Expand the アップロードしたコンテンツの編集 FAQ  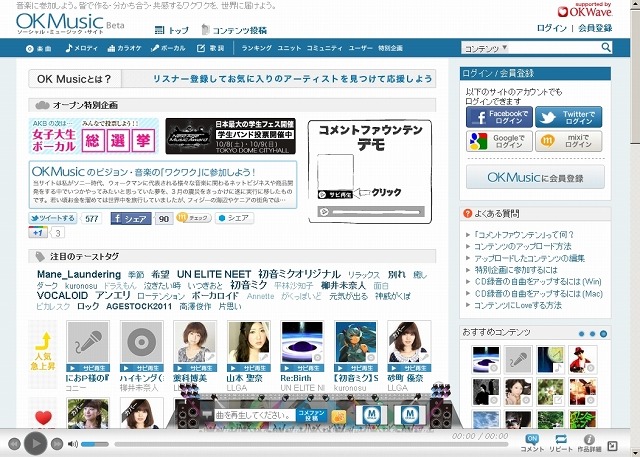coord(529,258)
